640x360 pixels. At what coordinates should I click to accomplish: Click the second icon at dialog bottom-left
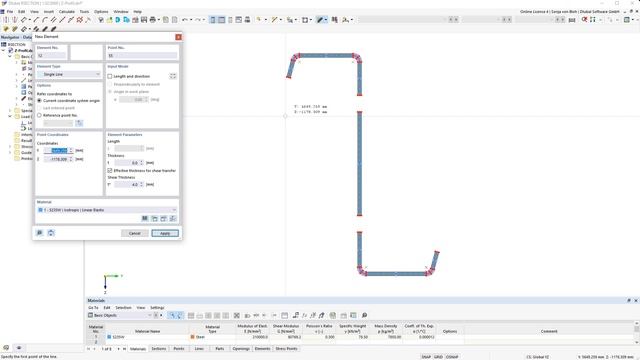51,233
